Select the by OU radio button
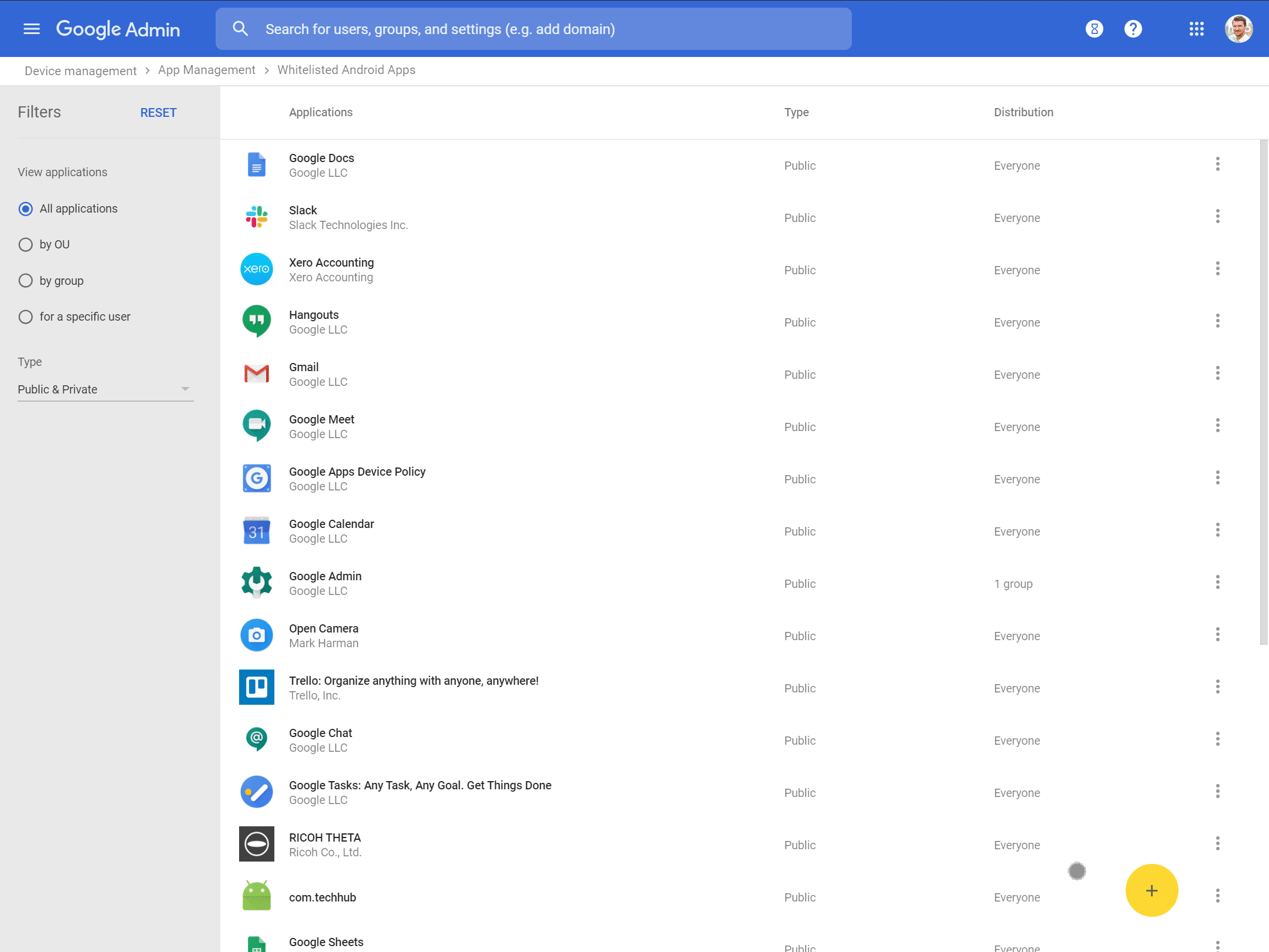Viewport: 1269px width, 952px height. point(25,244)
